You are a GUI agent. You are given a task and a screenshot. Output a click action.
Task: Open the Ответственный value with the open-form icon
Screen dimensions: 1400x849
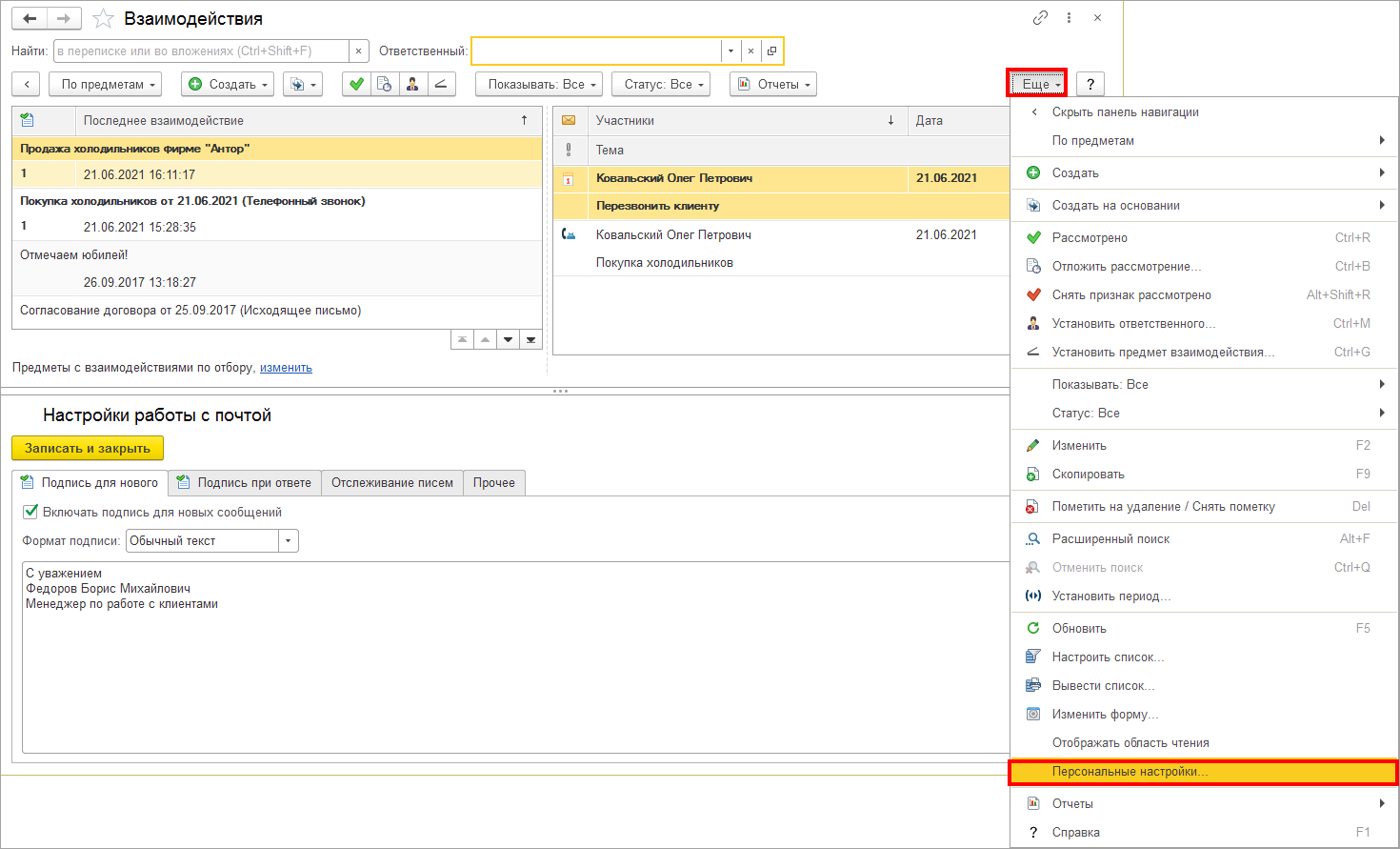tap(771, 51)
